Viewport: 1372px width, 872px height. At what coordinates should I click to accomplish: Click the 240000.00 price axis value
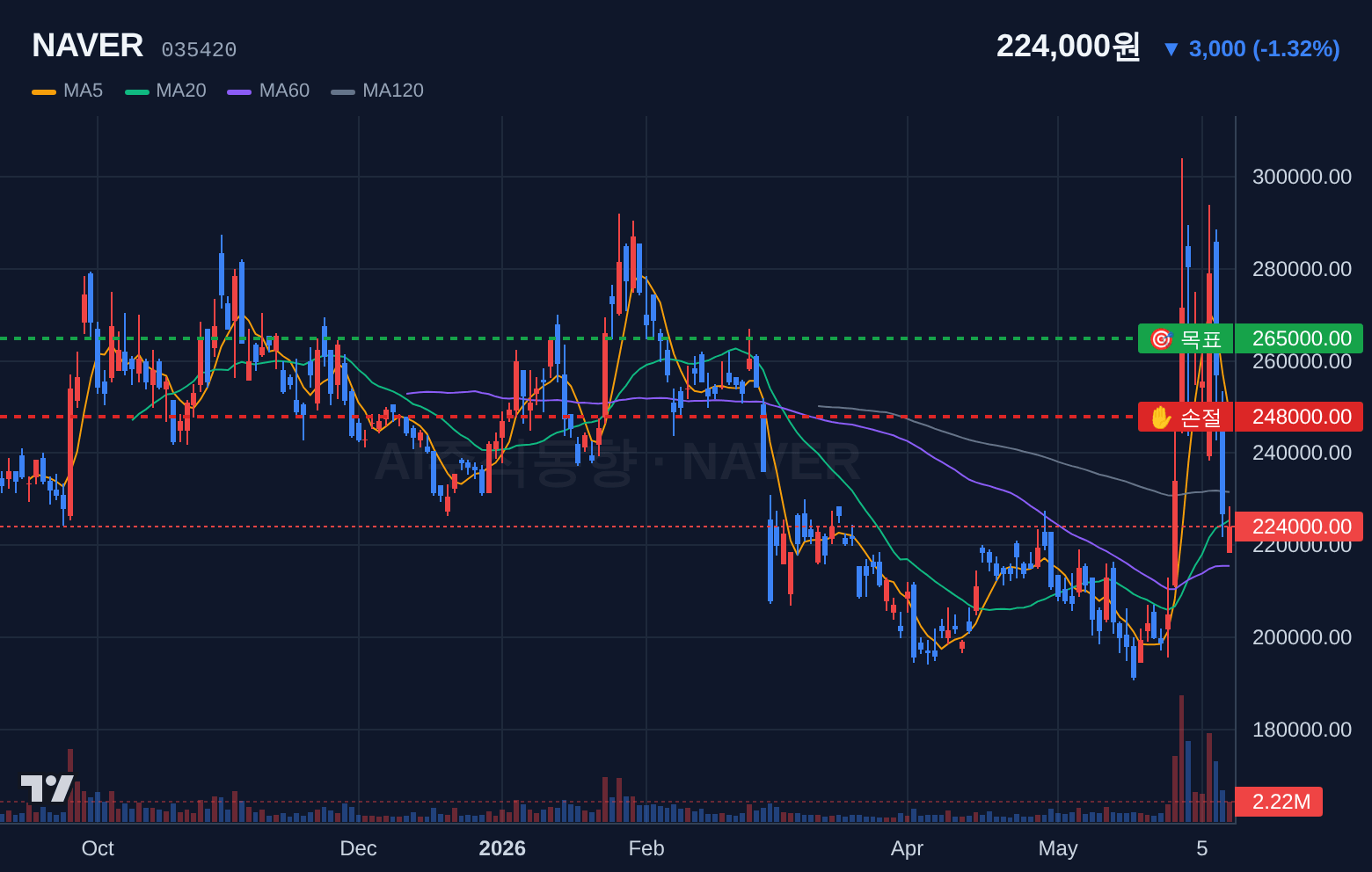1302,453
